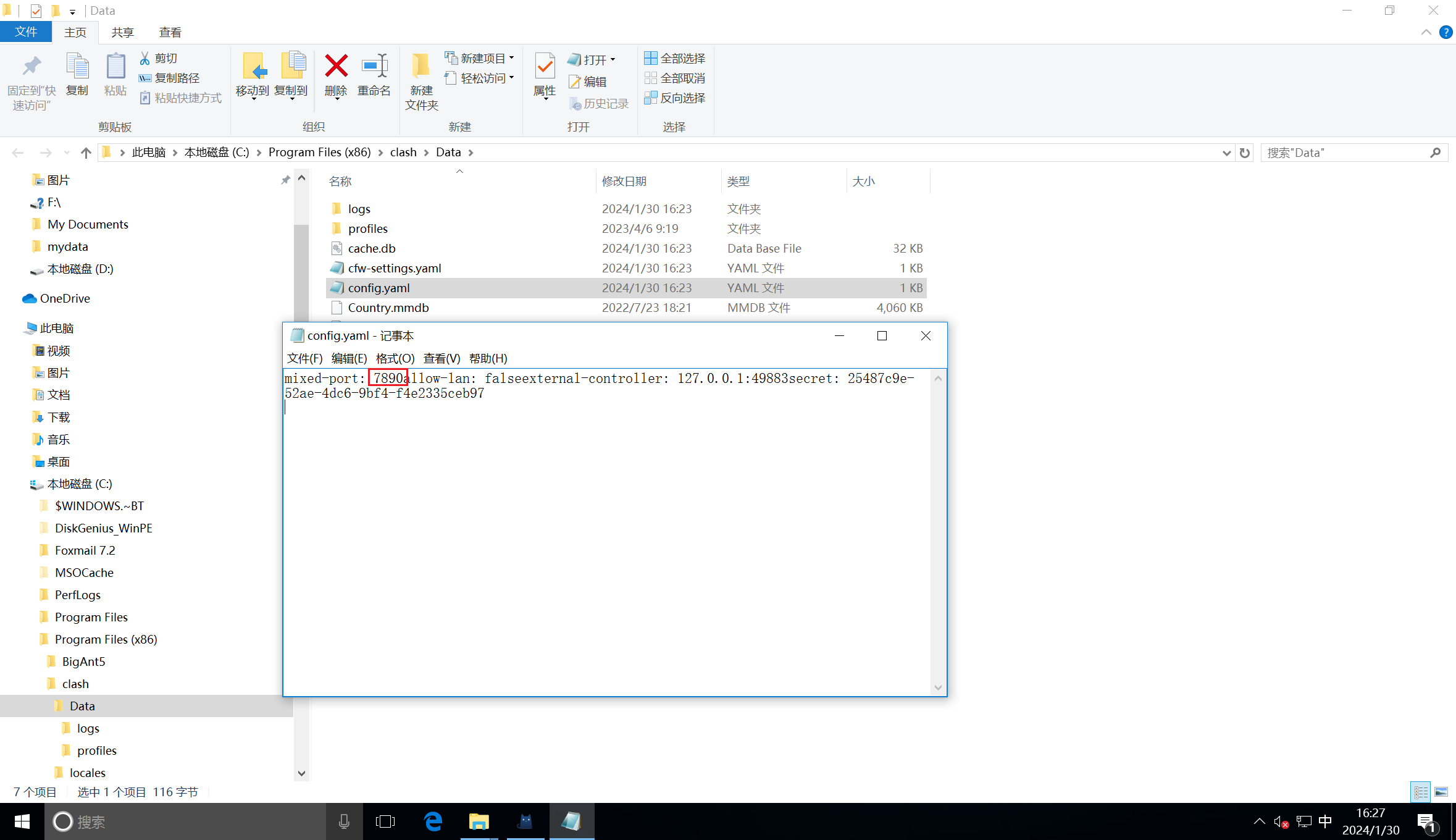1456x840 pixels.
Task: Open Notepad Edit (编辑) menu
Action: (349, 358)
